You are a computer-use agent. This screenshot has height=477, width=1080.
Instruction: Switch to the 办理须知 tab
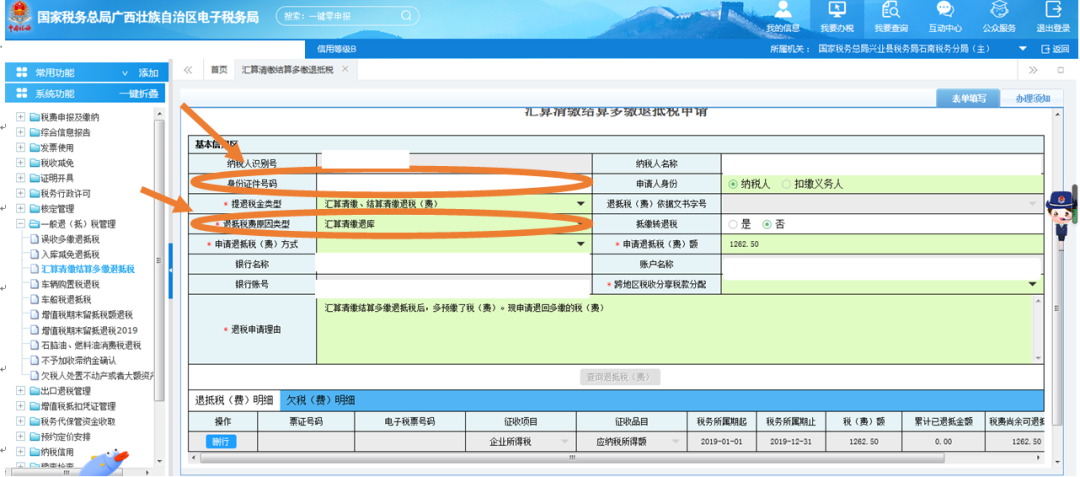[1032, 98]
